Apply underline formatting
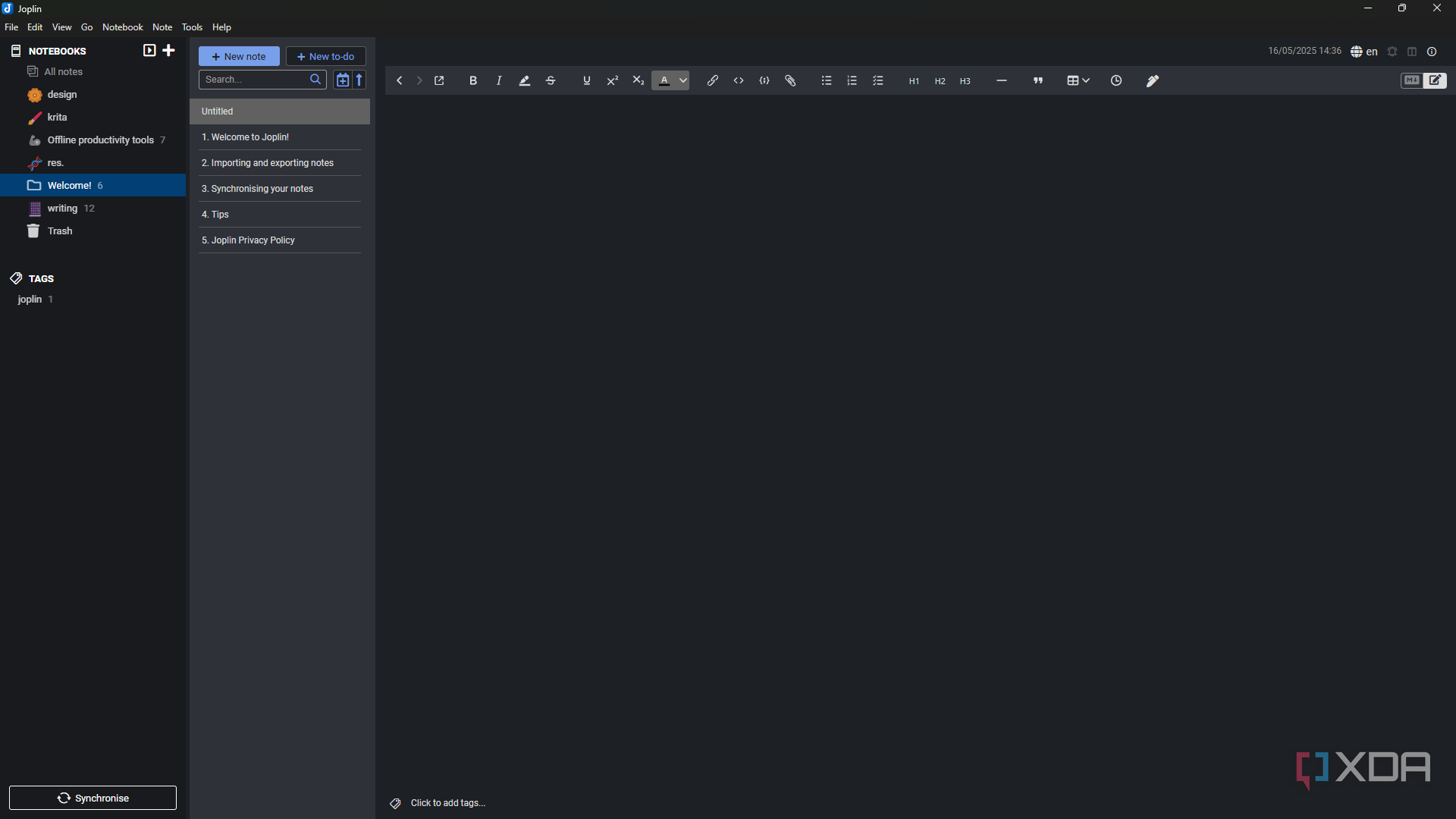The image size is (1456, 819). [x=587, y=80]
